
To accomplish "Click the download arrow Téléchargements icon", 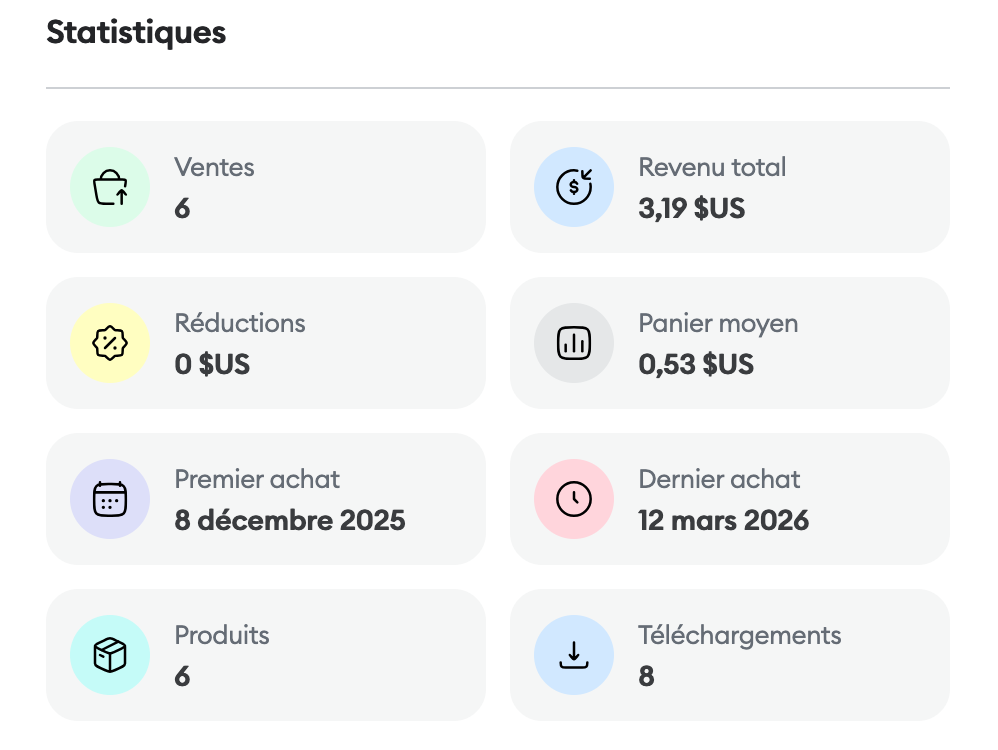I will [x=574, y=655].
